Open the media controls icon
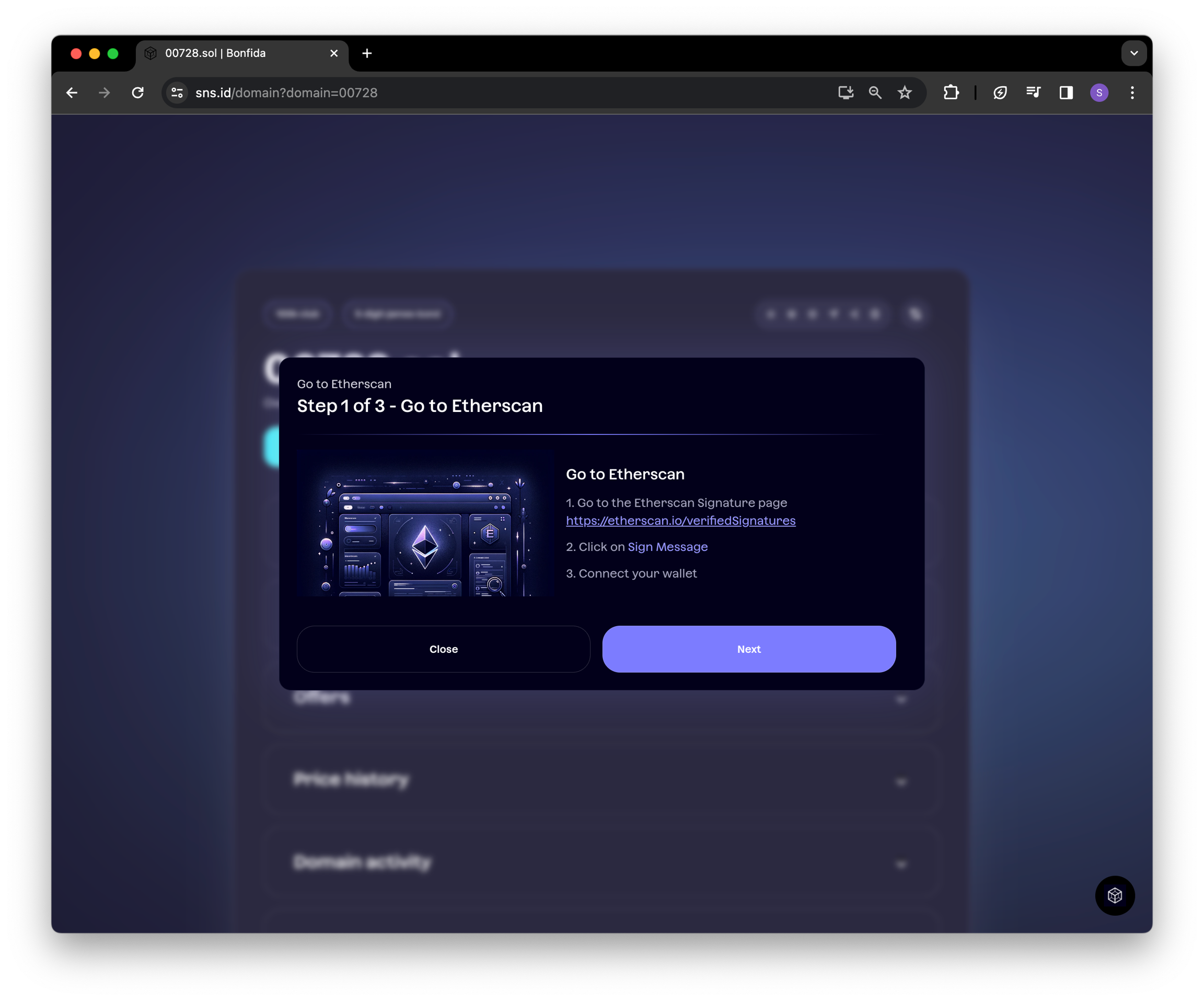 (1033, 93)
